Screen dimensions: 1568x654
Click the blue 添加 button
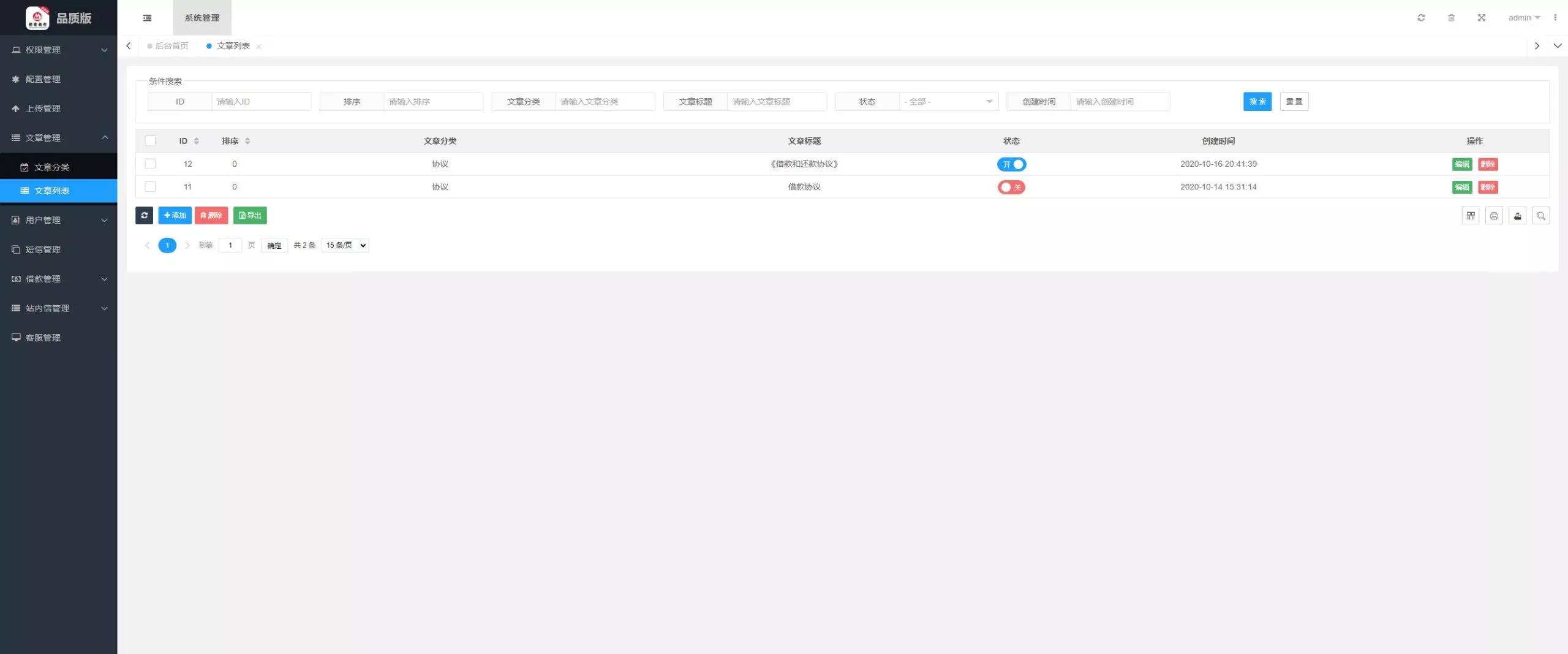[175, 215]
